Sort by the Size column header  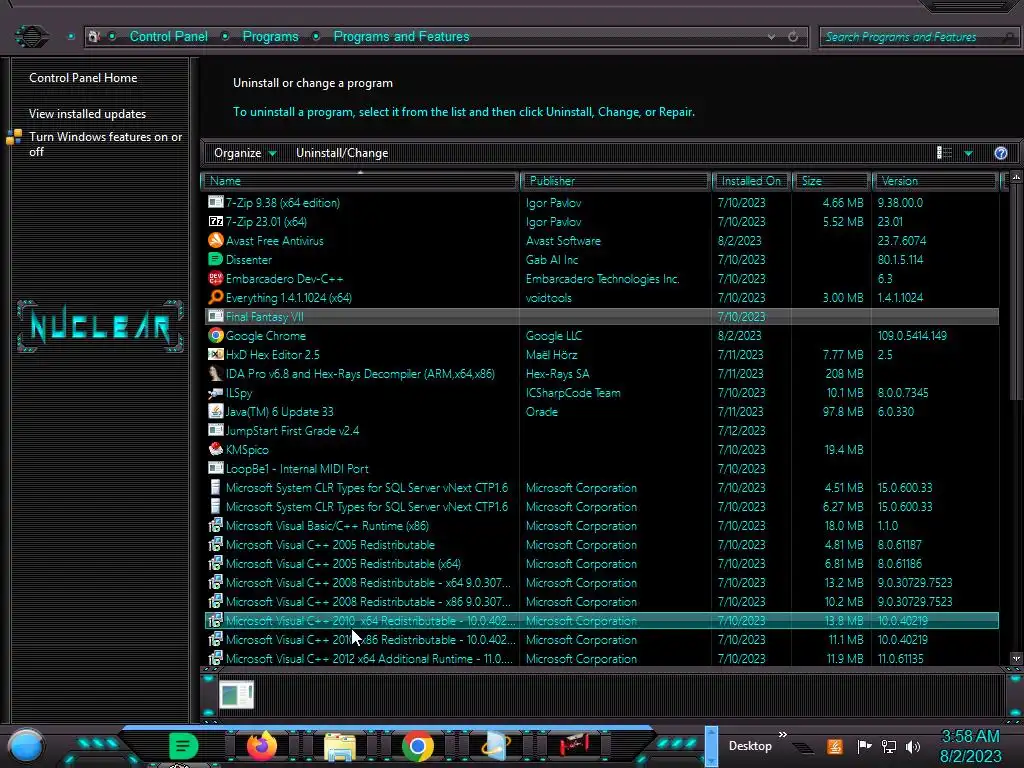point(831,181)
